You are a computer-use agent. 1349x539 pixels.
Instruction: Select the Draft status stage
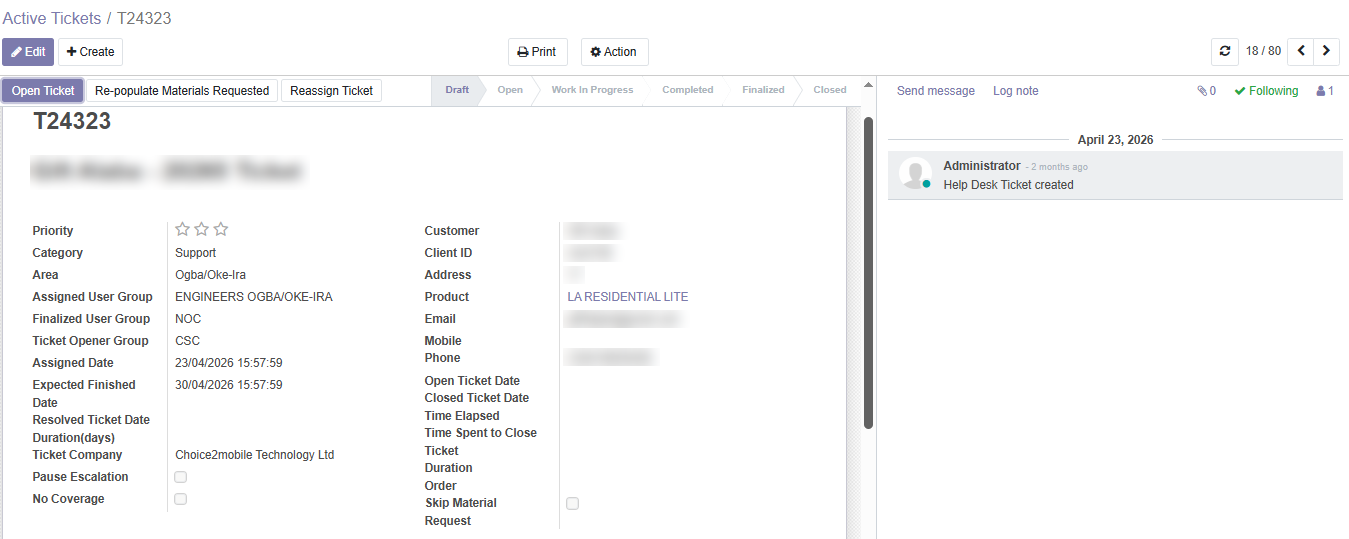(457, 90)
